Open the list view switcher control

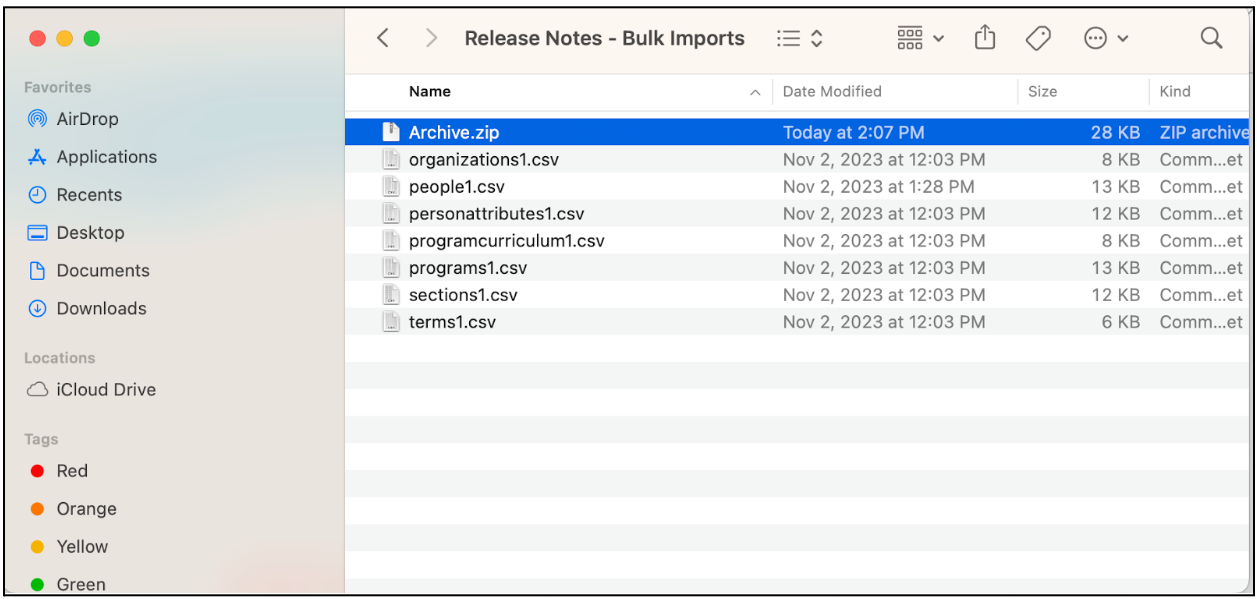click(x=800, y=38)
